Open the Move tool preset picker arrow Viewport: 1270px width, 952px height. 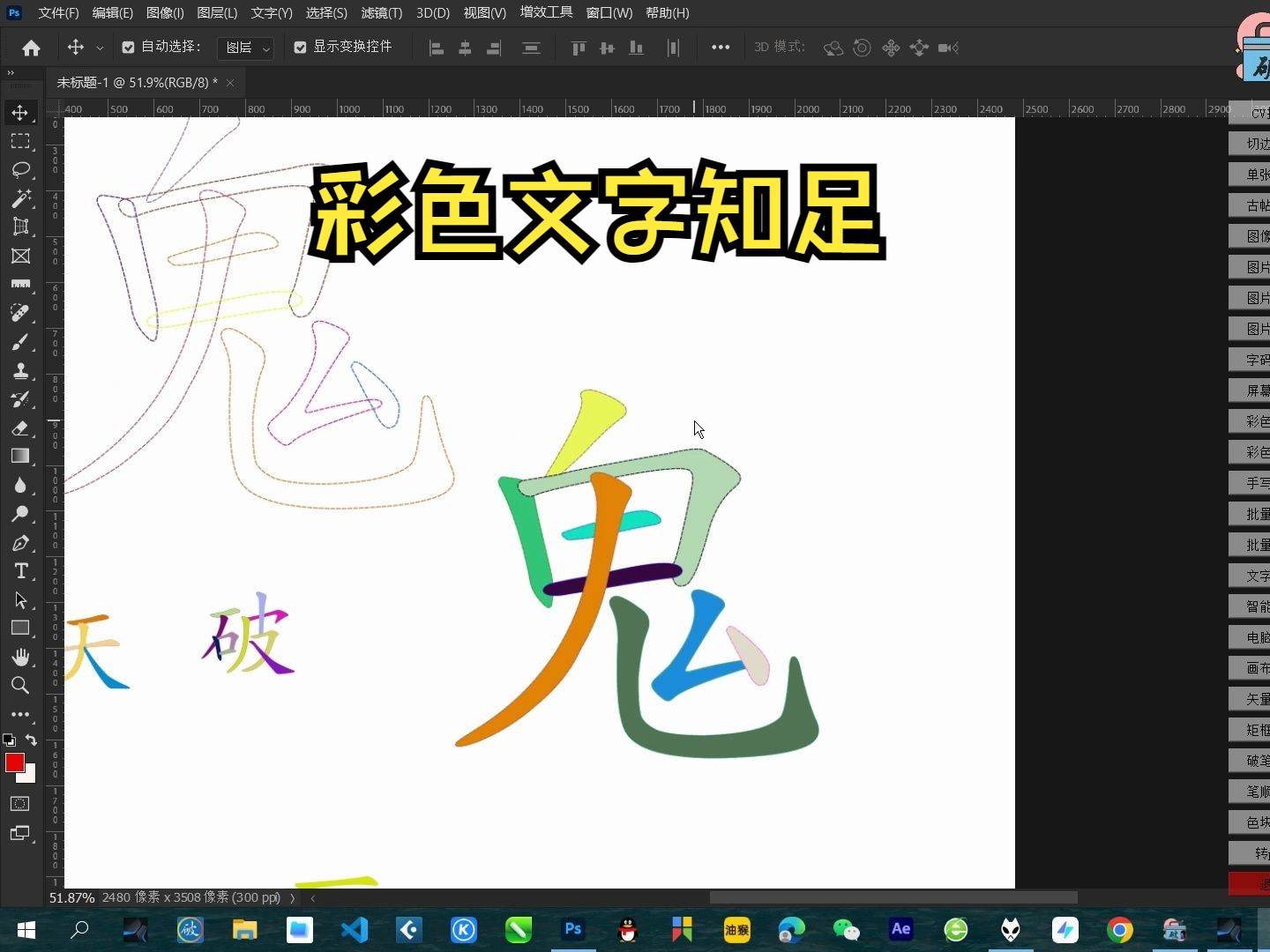100,48
